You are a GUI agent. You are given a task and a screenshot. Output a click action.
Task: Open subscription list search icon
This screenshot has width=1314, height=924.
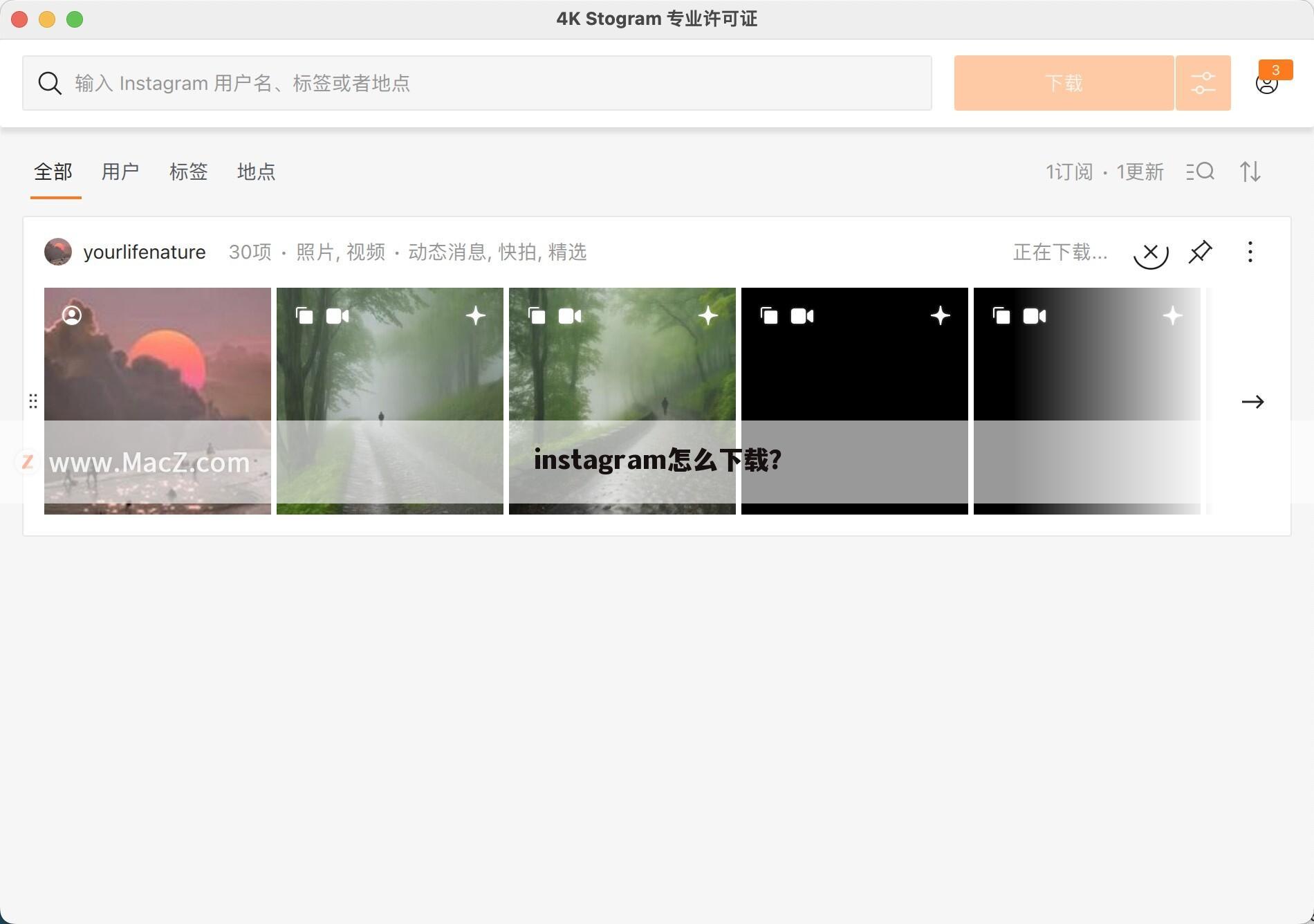[1201, 172]
